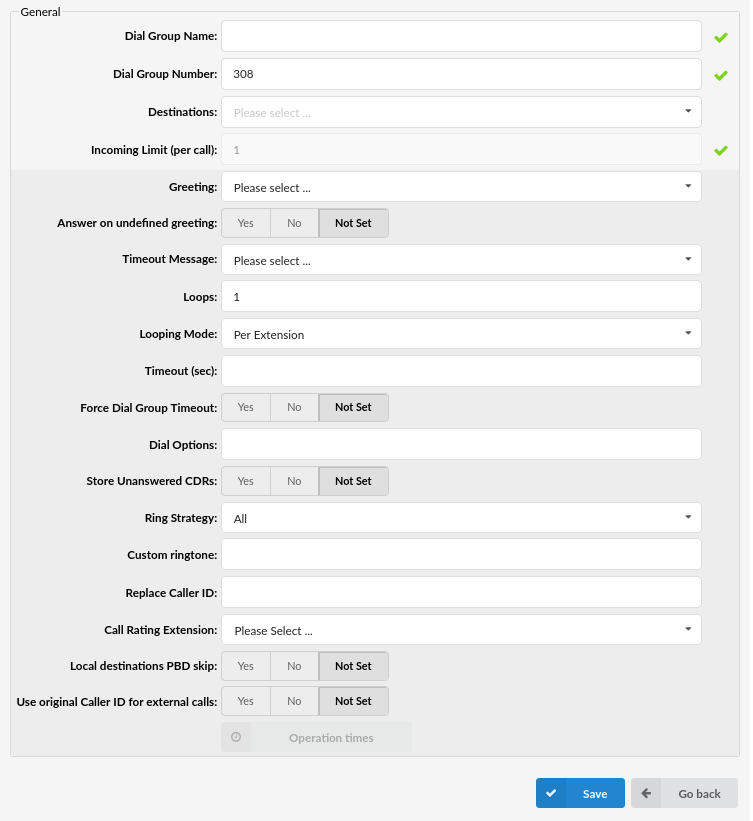Click the checkmark icon on the Save button
The width and height of the screenshot is (753, 821).
click(x=551, y=793)
